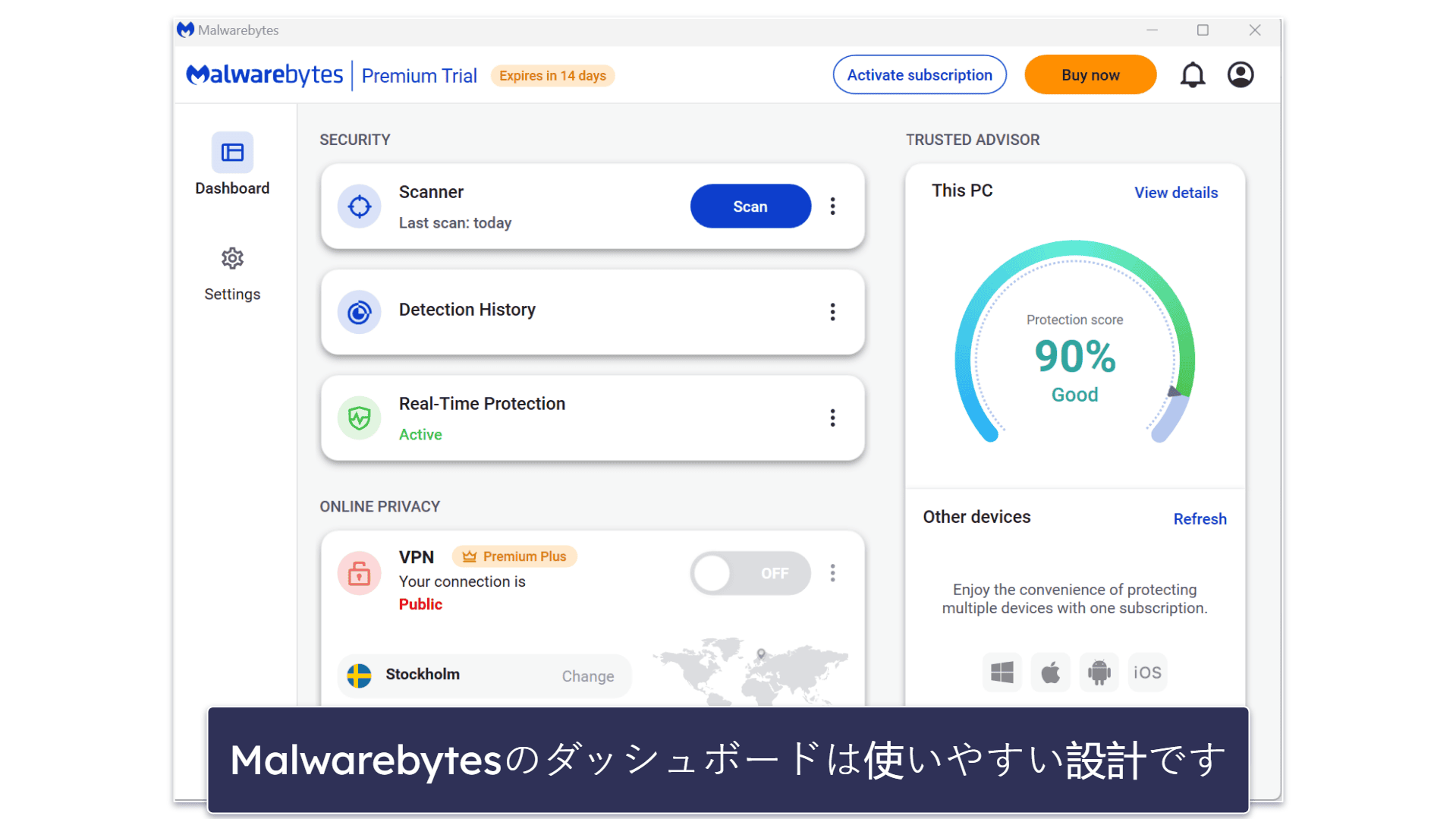Click the Other devices heading
This screenshot has height=819, width=1456.
(x=976, y=517)
